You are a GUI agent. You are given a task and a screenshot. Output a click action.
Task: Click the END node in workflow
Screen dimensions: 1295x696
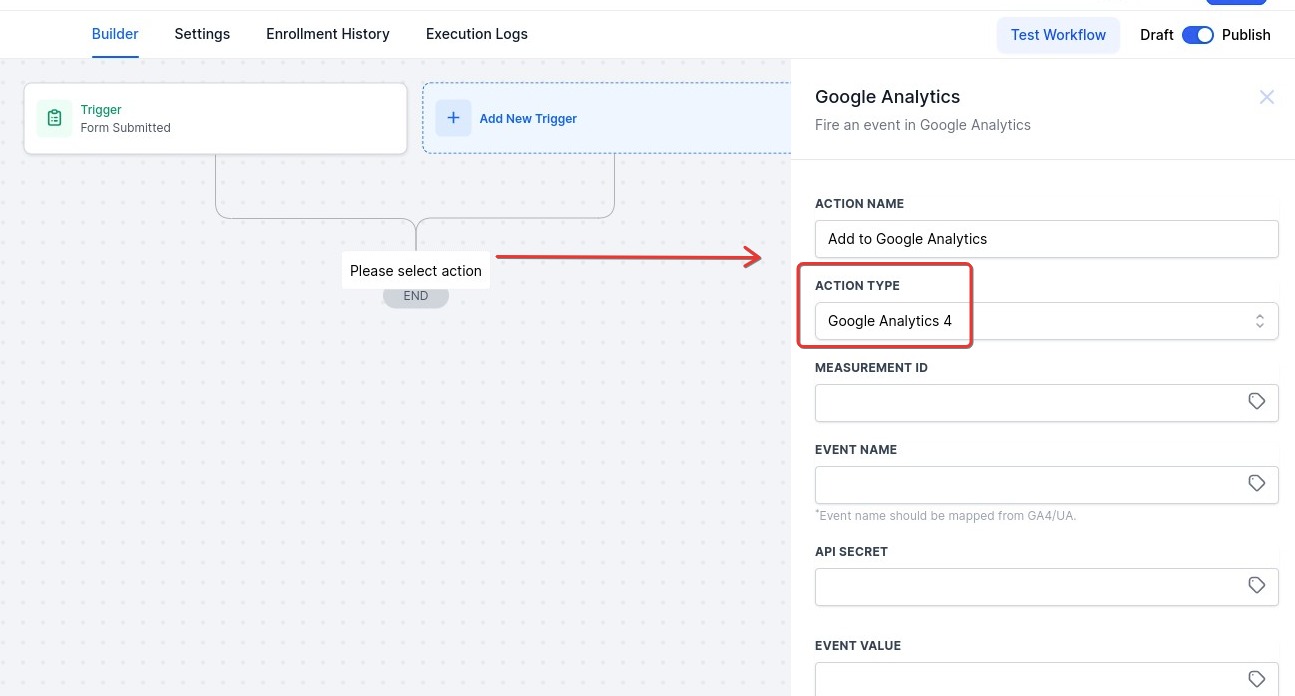(x=416, y=296)
